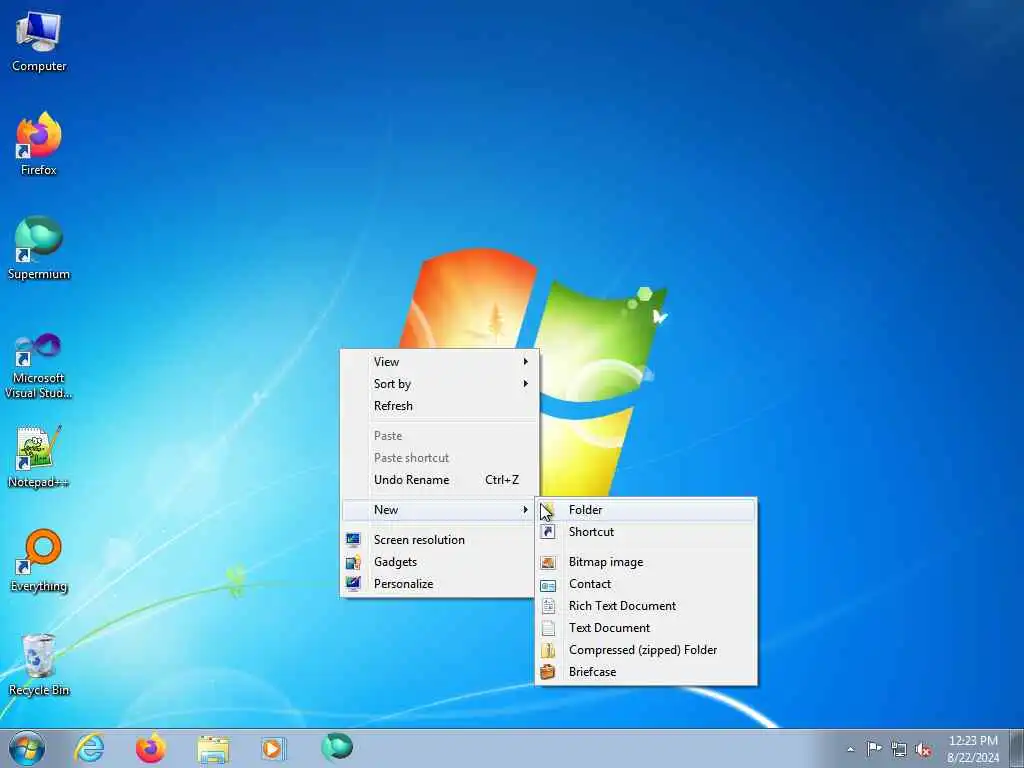Open Gadgets from context menu
The height and width of the screenshot is (768, 1024).
(440, 562)
